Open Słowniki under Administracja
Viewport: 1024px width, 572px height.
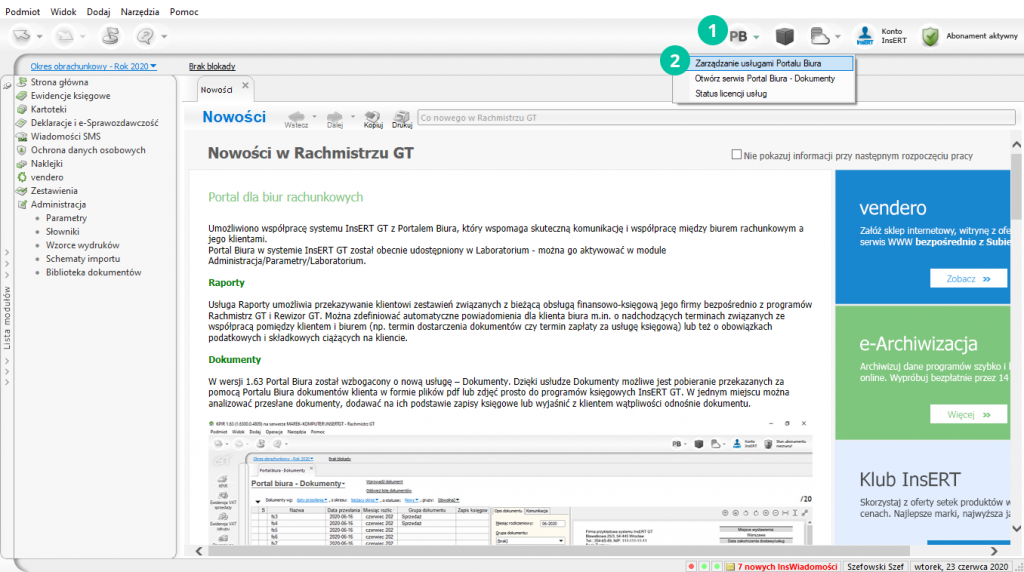click(63, 232)
